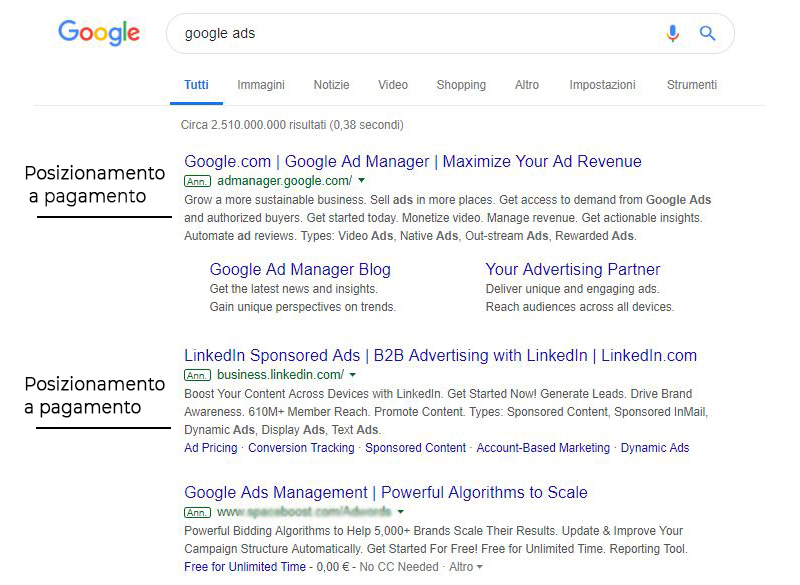The width and height of the screenshot is (800, 585).
Task: Select the Shopping tab
Action: pos(461,85)
